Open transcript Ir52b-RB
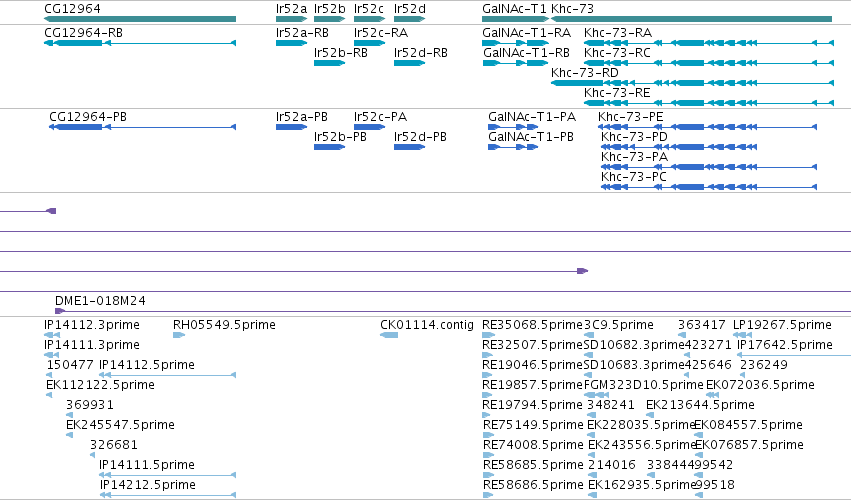This screenshot has height=500, width=851. point(341,53)
